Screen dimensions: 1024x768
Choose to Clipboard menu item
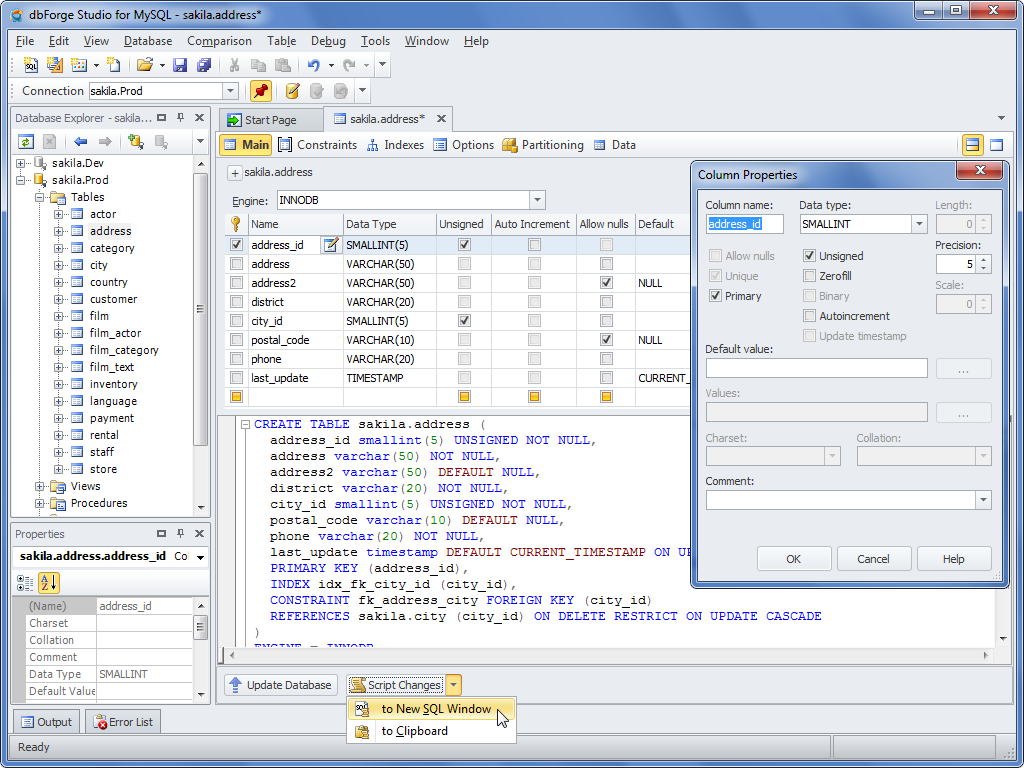tap(431, 731)
